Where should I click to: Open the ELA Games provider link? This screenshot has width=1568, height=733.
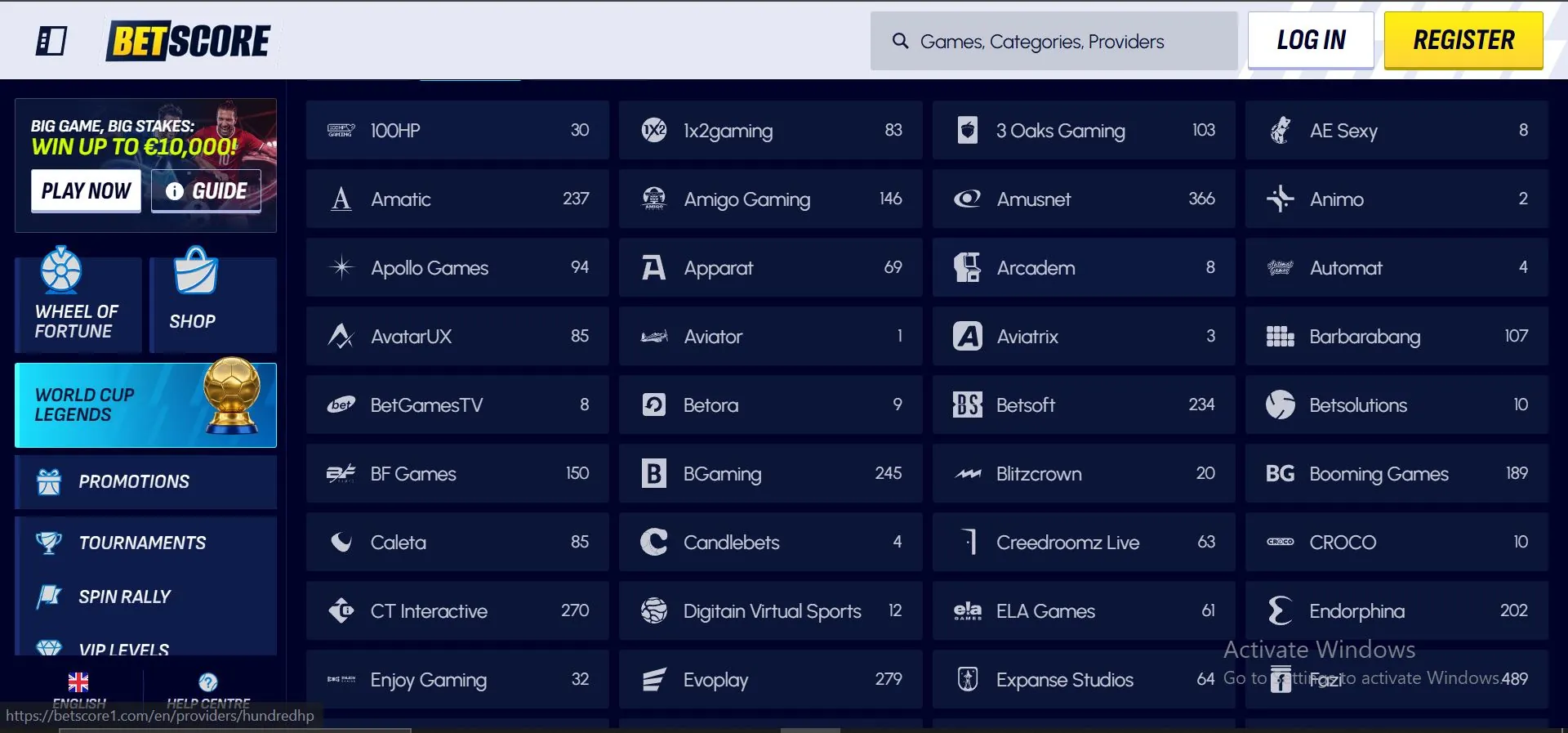pos(1084,610)
